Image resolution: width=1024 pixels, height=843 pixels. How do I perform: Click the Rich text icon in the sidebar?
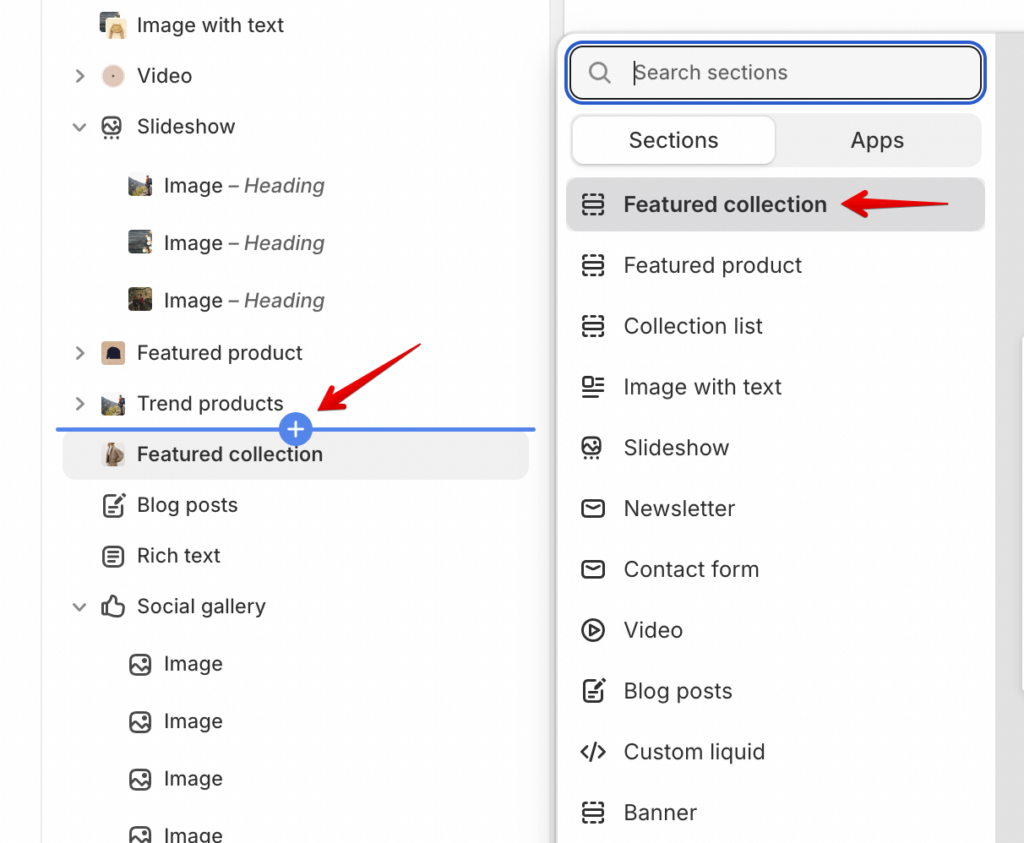tap(113, 556)
